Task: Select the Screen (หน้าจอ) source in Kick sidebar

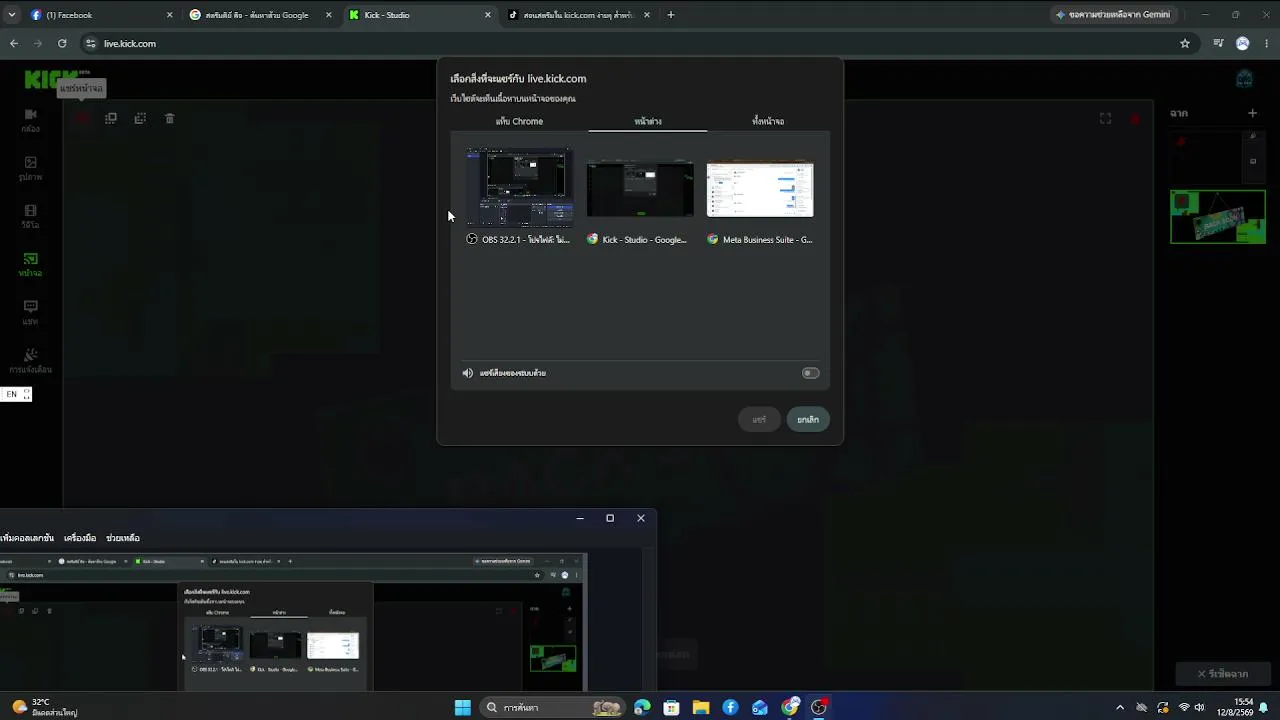Action: [x=30, y=264]
